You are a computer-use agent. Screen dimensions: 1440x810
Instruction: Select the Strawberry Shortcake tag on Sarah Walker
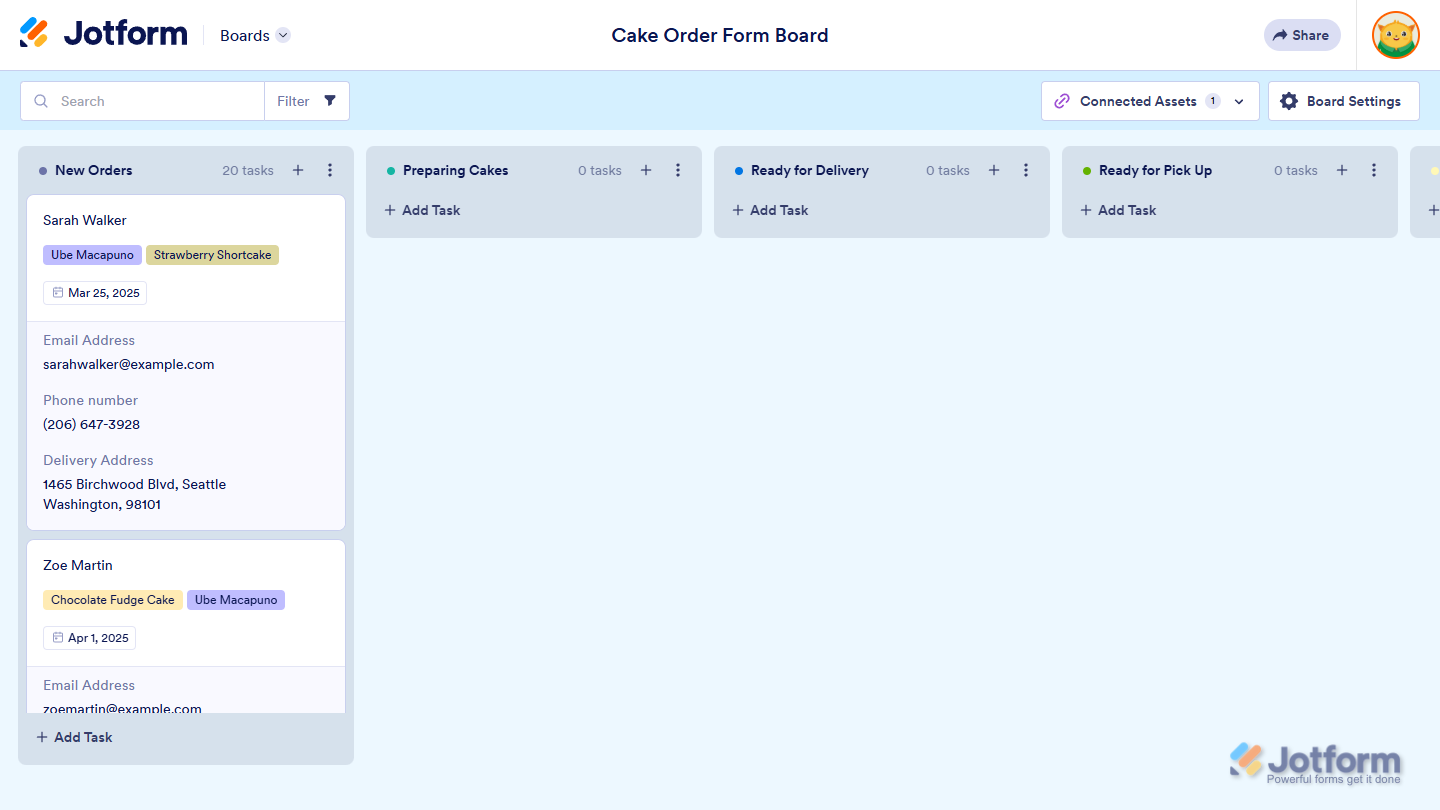(x=212, y=255)
